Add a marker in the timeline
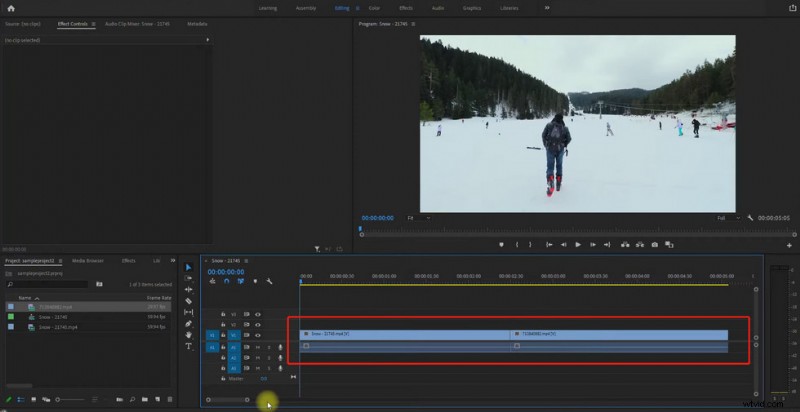Image resolution: width=800 pixels, height=412 pixels. [x=255, y=281]
